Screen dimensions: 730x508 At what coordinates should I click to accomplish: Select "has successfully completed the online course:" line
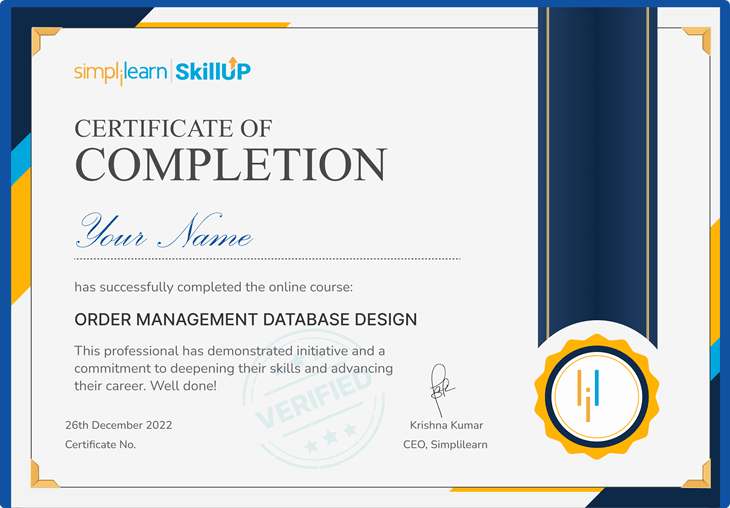pos(214,287)
